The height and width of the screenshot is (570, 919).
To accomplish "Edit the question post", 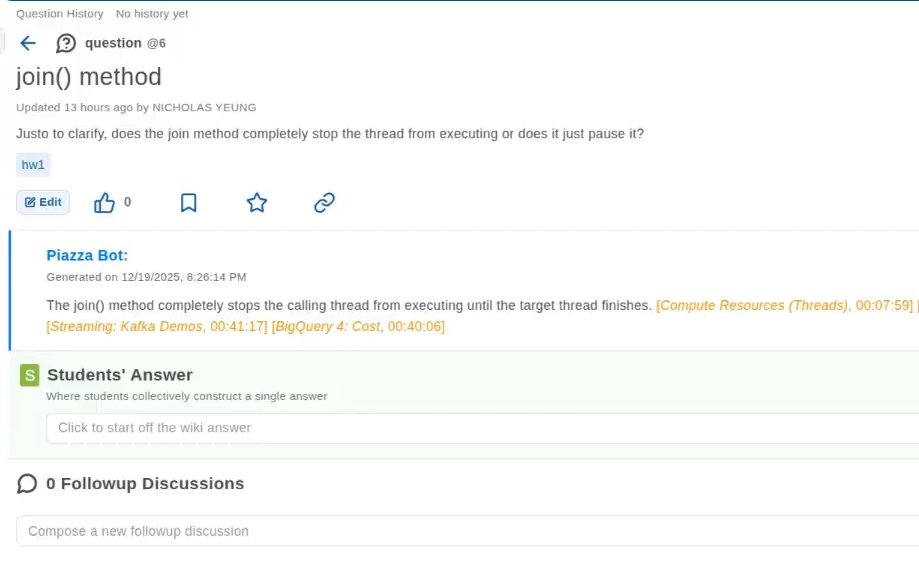I will point(43,202).
